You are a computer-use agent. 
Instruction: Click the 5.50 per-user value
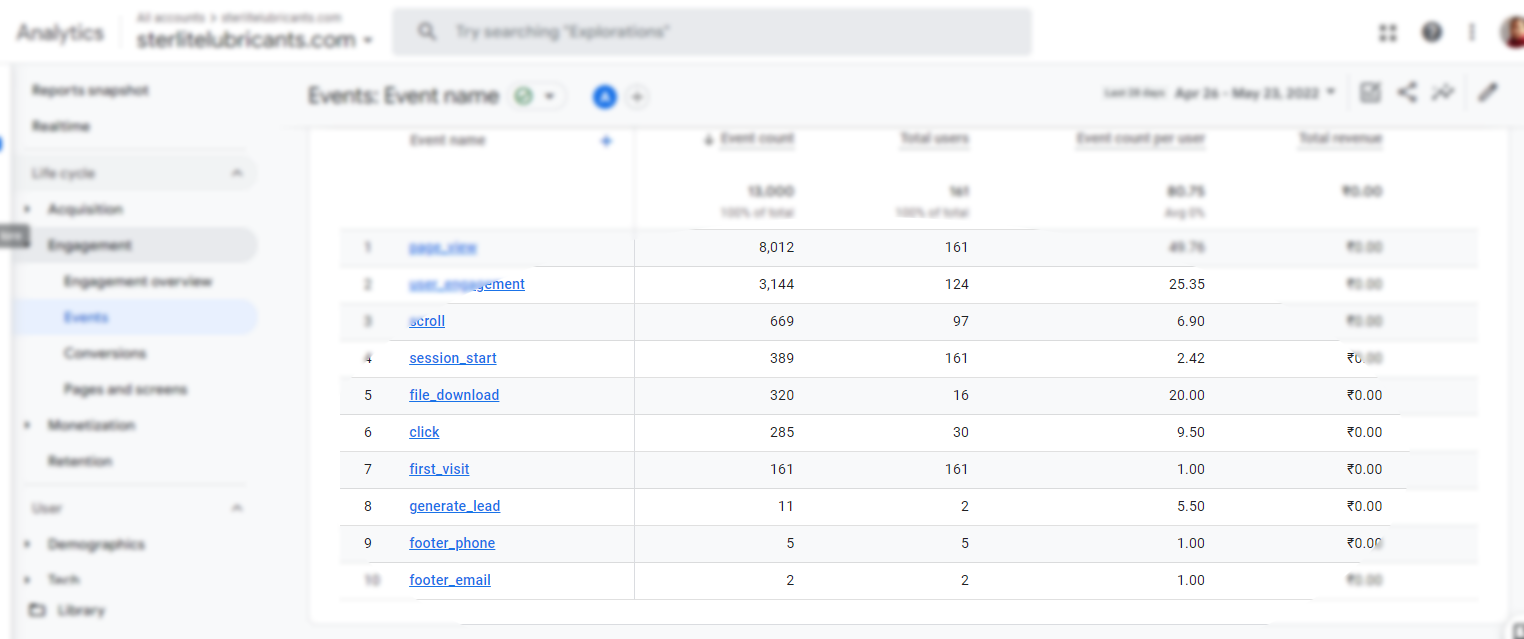[1190, 506]
